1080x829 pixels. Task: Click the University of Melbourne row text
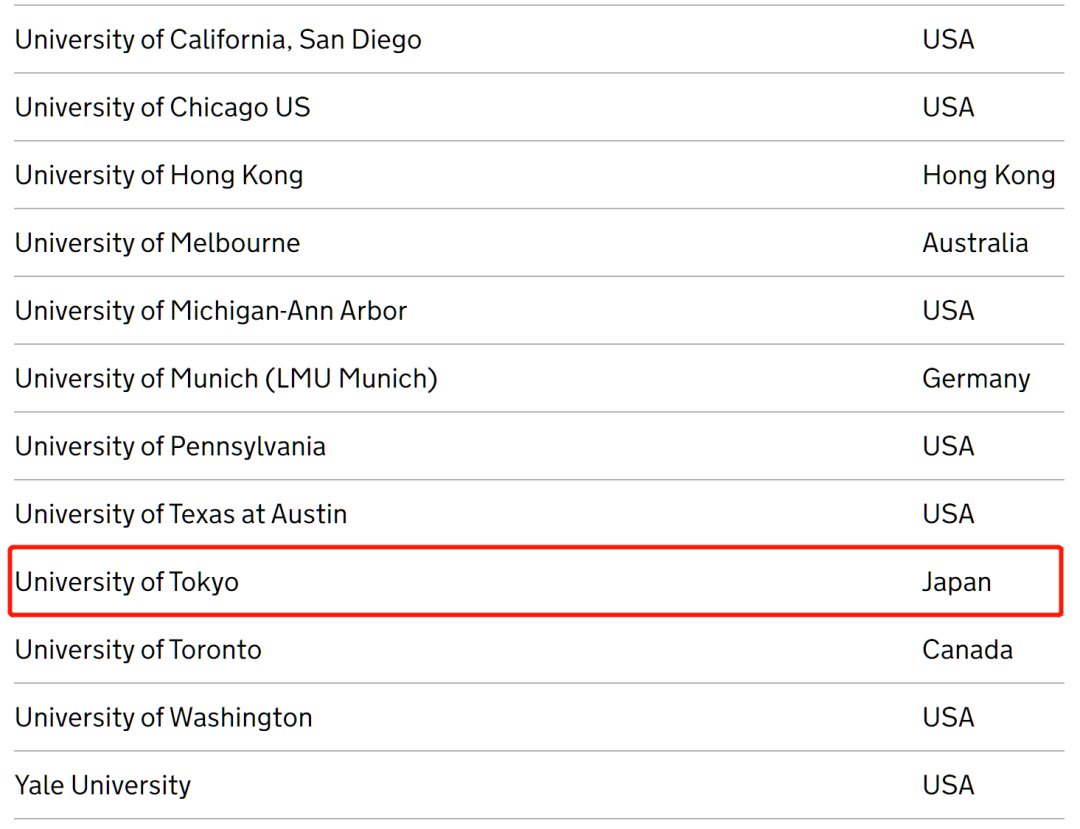[x=157, y=243]
